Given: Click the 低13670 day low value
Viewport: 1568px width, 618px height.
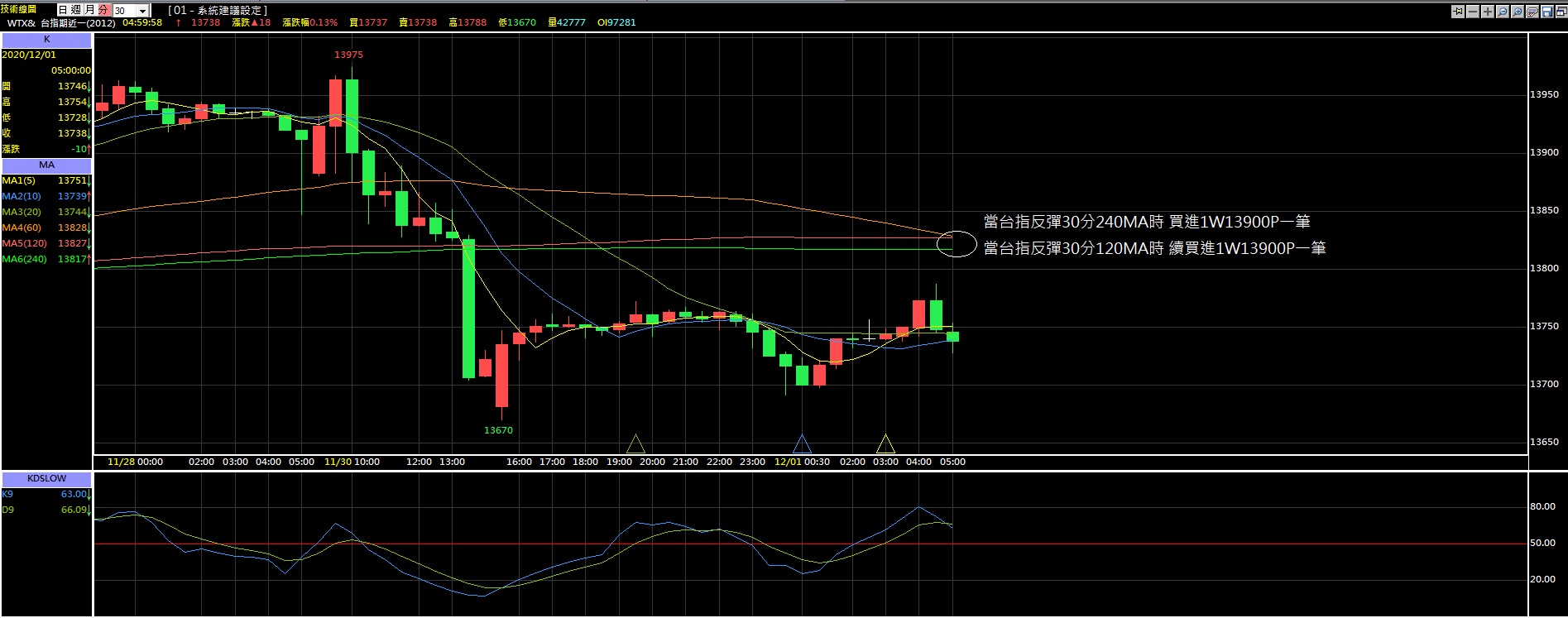Looking at the screenshot, I should [517, 22].
